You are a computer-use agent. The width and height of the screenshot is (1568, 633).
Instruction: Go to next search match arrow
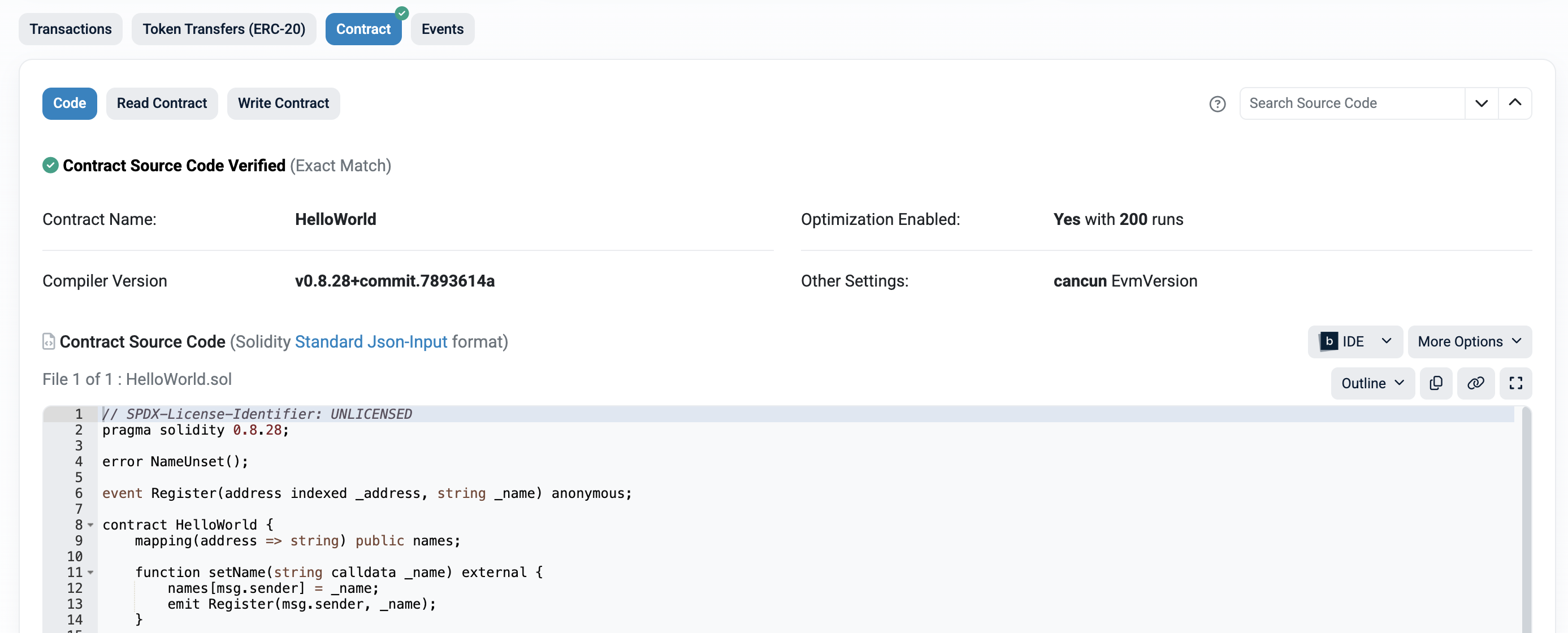click(1481, 103)
